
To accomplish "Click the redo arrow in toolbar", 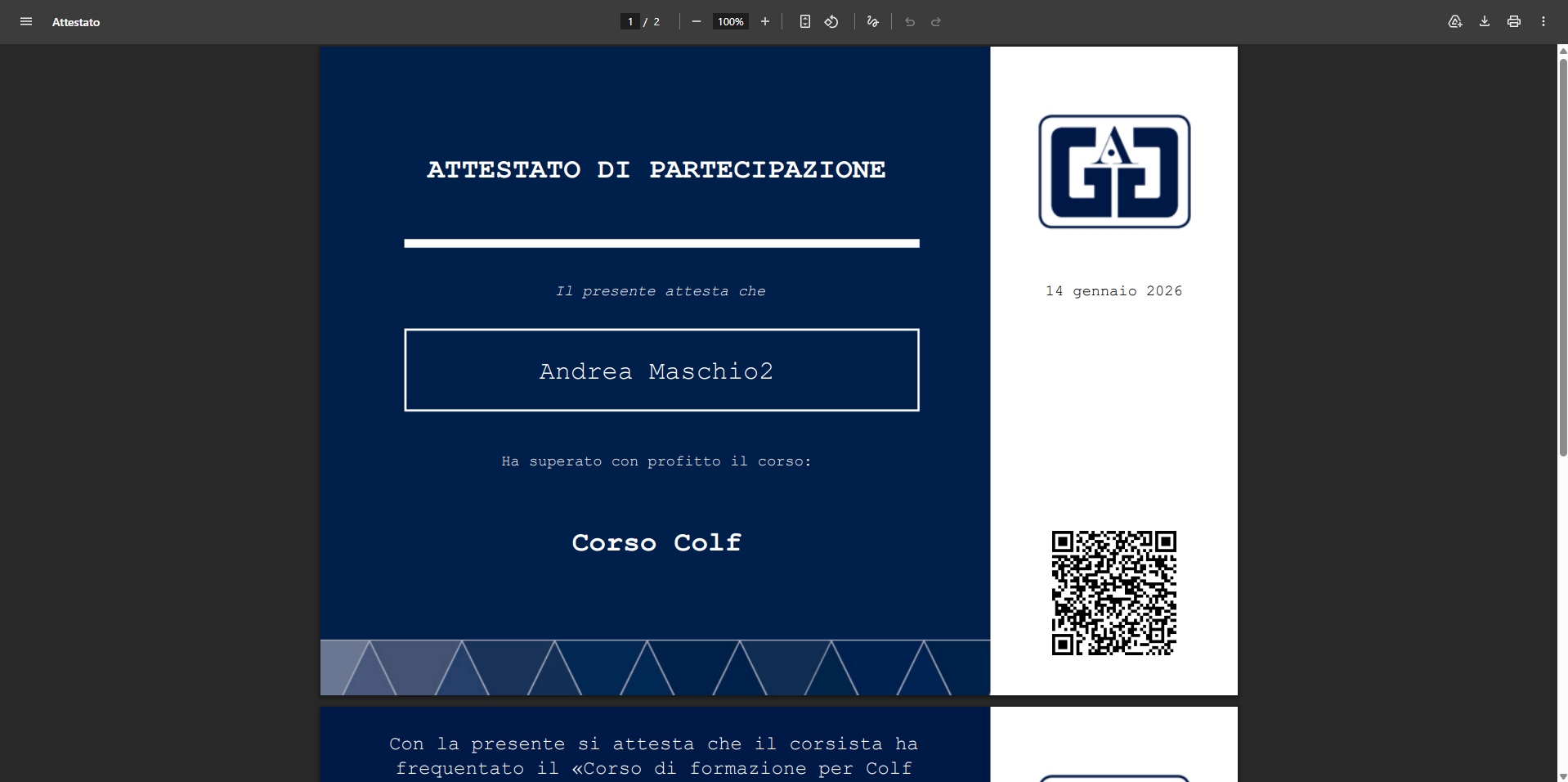I will tap(936, 22).
